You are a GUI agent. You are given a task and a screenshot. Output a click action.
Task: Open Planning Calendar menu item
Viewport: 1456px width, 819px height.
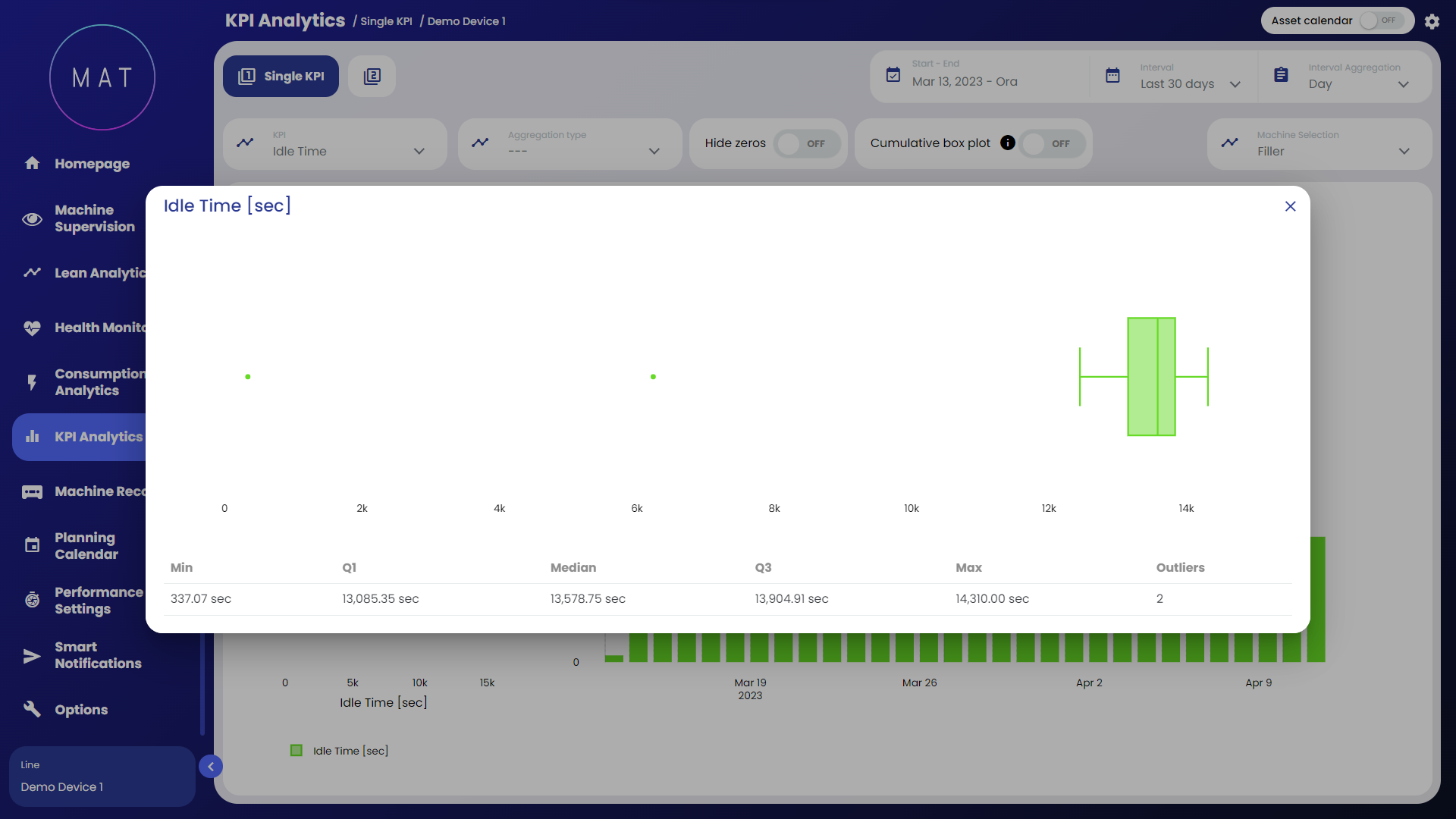85,546
